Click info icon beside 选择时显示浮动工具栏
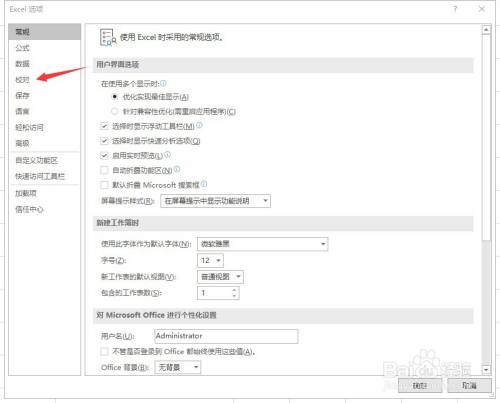 tap(199, 125)
